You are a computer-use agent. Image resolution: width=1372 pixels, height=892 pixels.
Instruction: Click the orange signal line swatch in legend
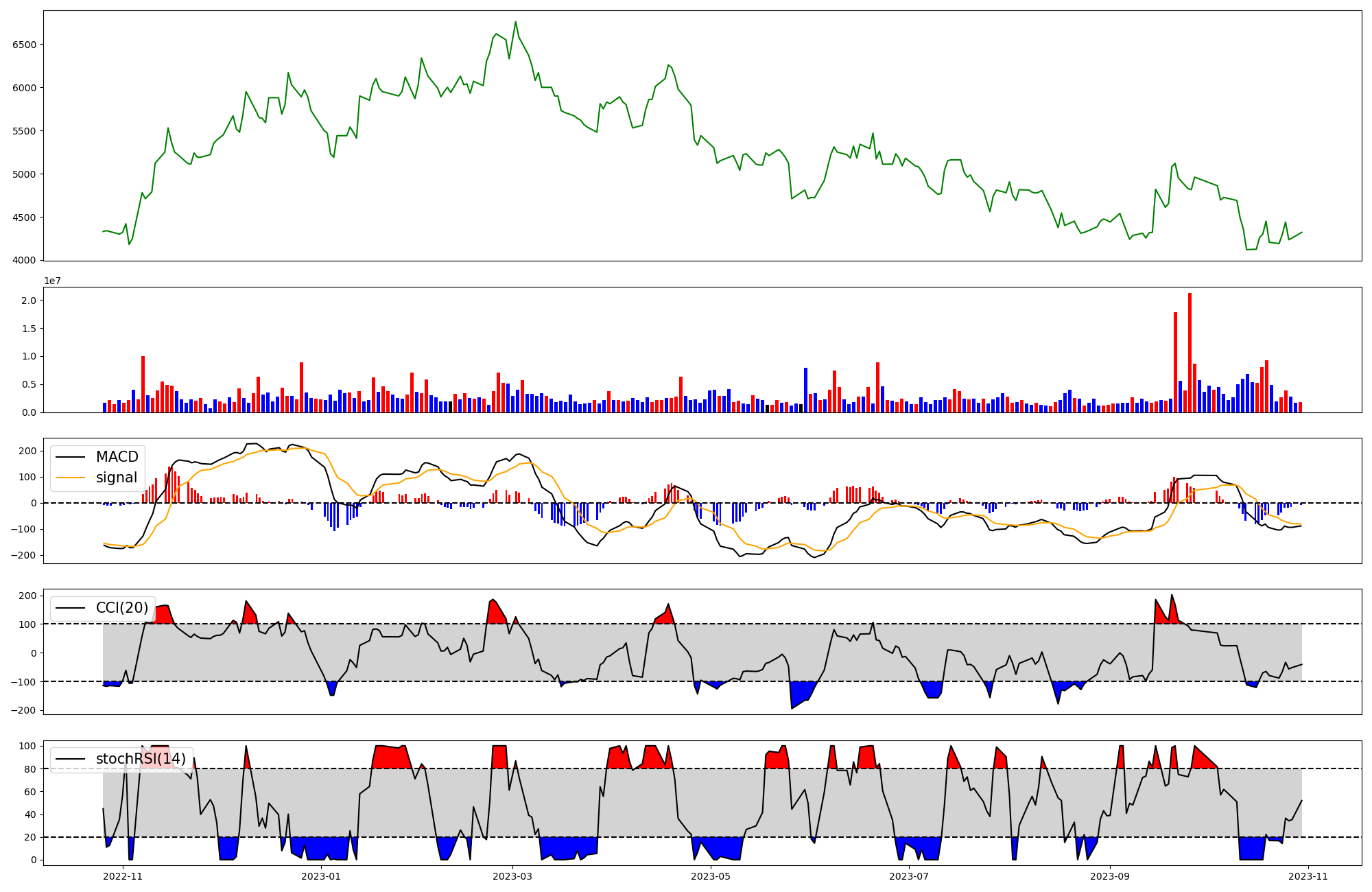tap(70, 478)
